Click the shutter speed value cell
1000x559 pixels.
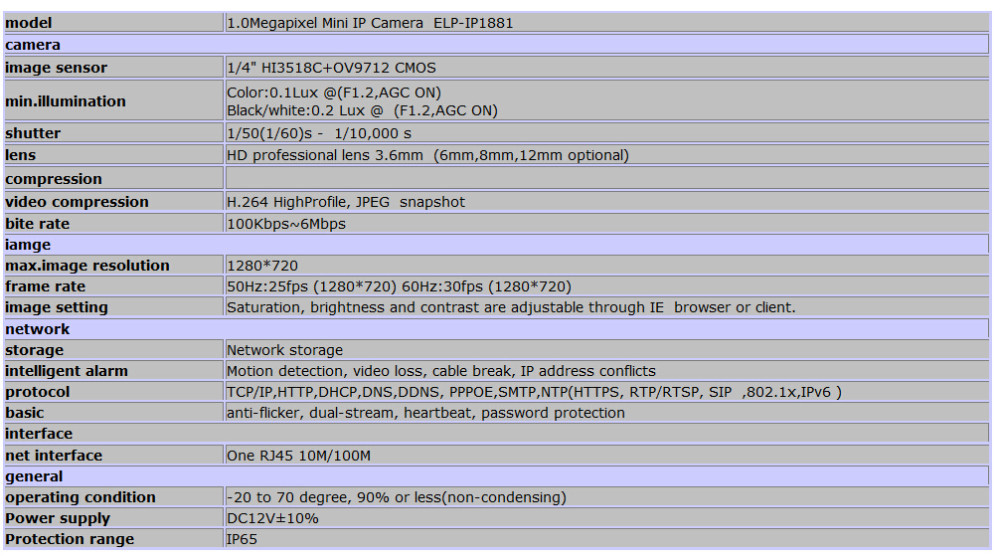click(x=328, y=134)
